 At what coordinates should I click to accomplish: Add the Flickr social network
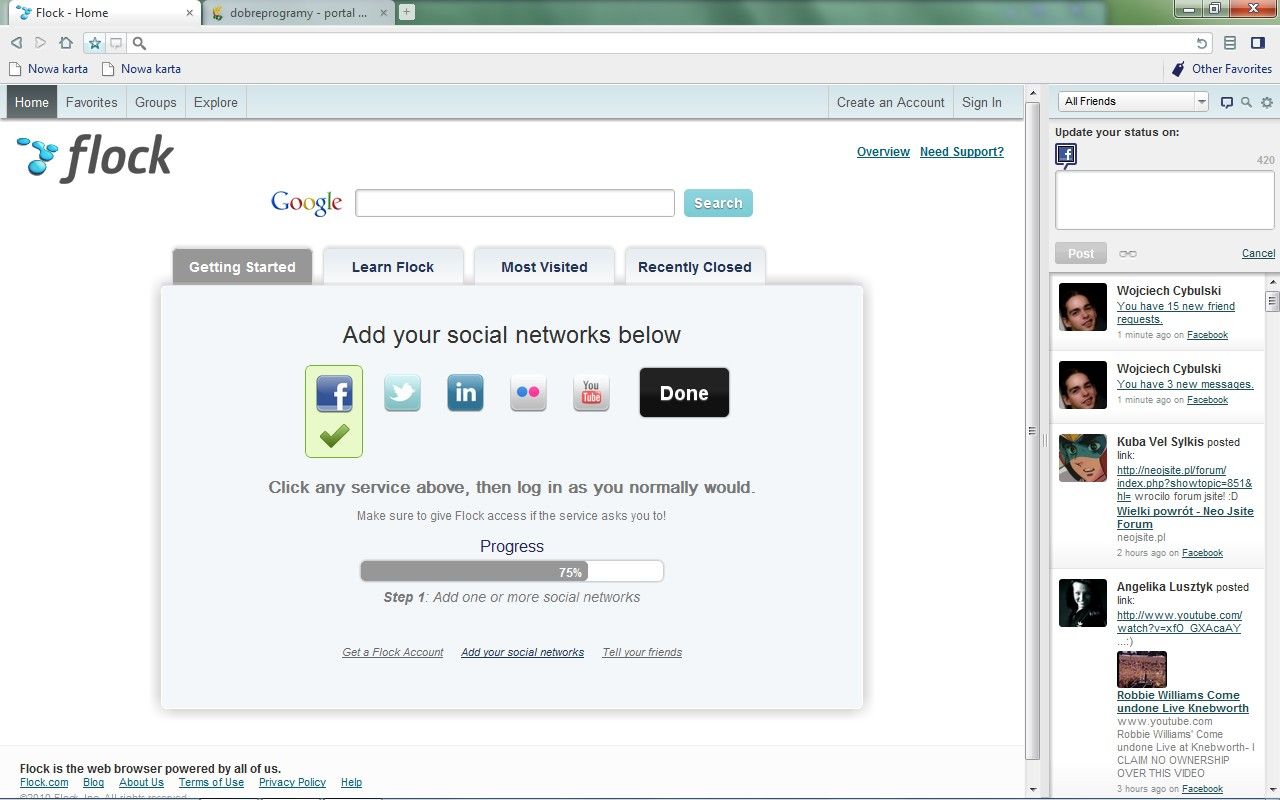[528, 393]
